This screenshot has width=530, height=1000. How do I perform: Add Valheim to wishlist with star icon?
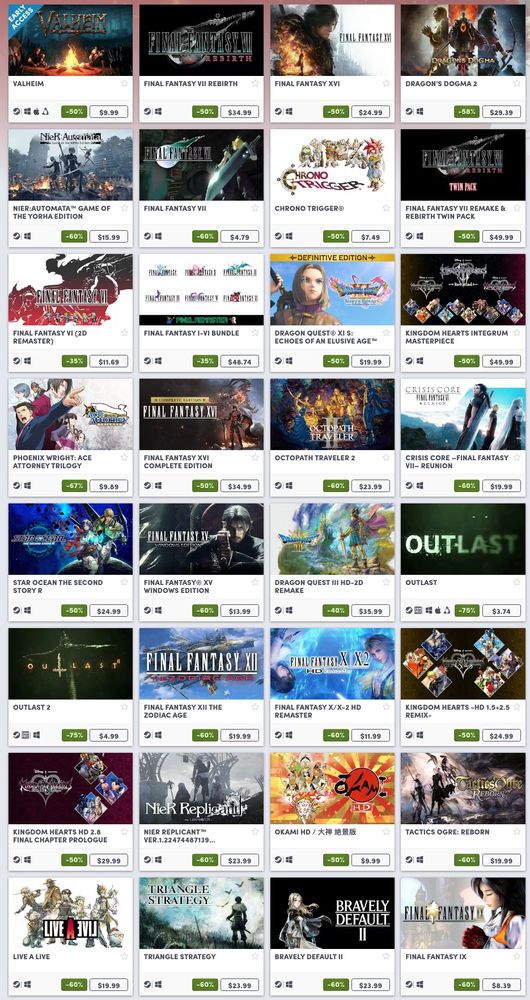(x=124, y=84)
